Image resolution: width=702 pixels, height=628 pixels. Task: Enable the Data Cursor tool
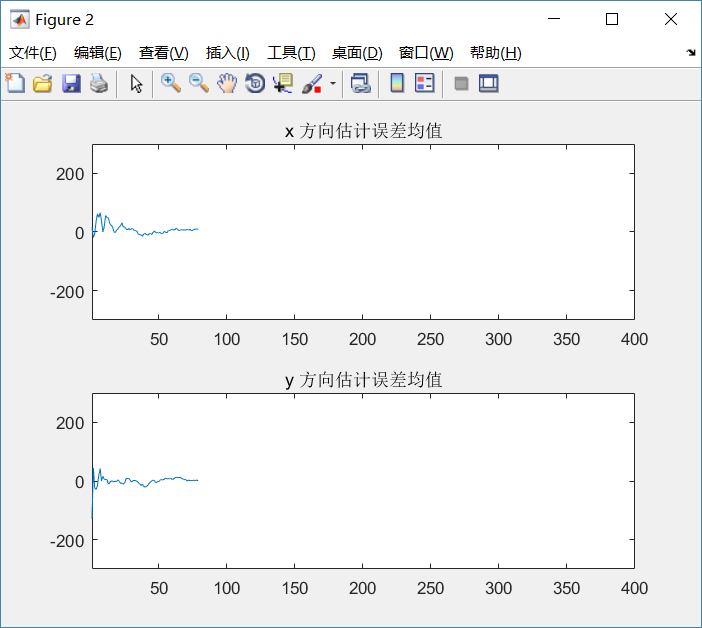[x=283, y=83]
